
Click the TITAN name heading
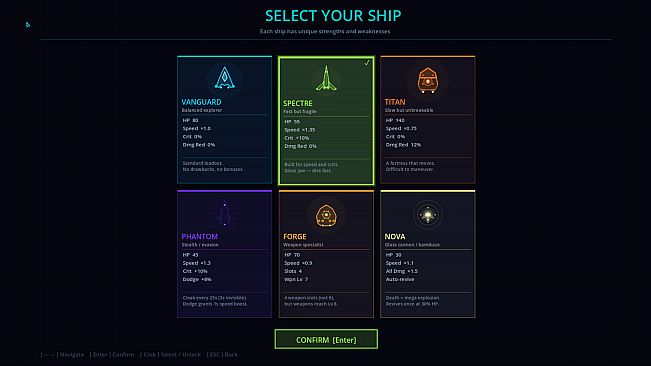[x=395, y=102]
